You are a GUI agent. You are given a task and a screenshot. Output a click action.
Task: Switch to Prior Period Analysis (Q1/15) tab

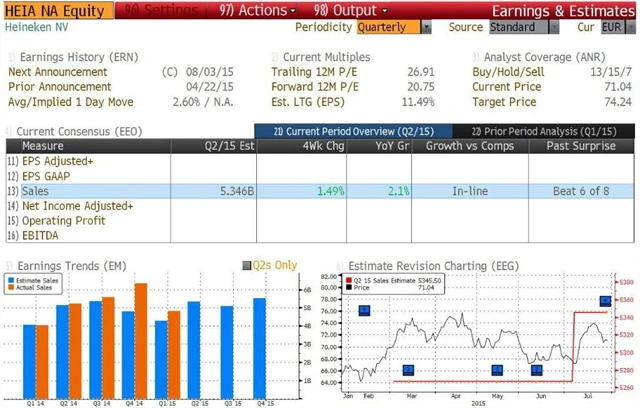[x=544, y=131]
